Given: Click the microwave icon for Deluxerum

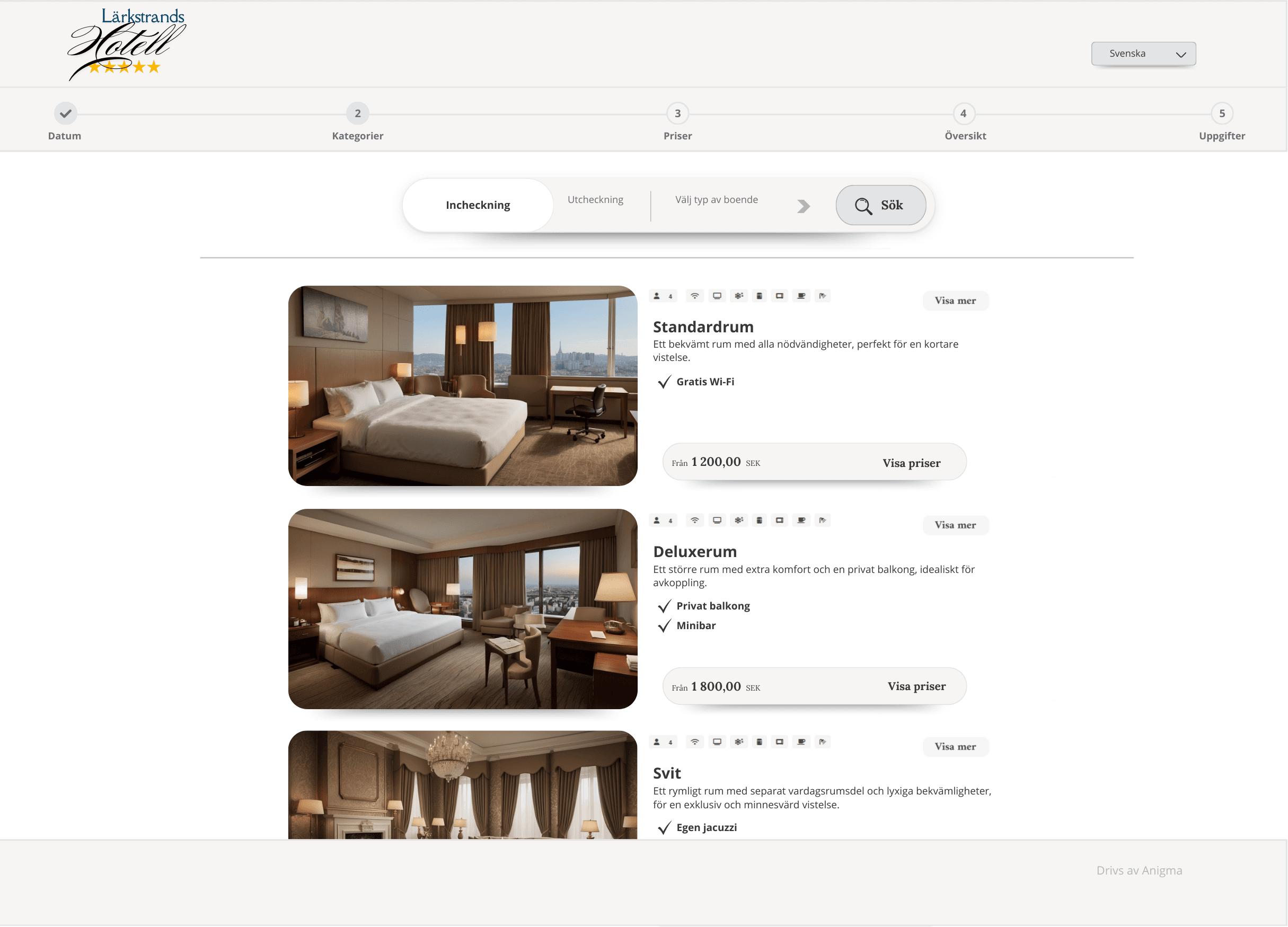Looking at the screenshot, I should tap(780, 520).
